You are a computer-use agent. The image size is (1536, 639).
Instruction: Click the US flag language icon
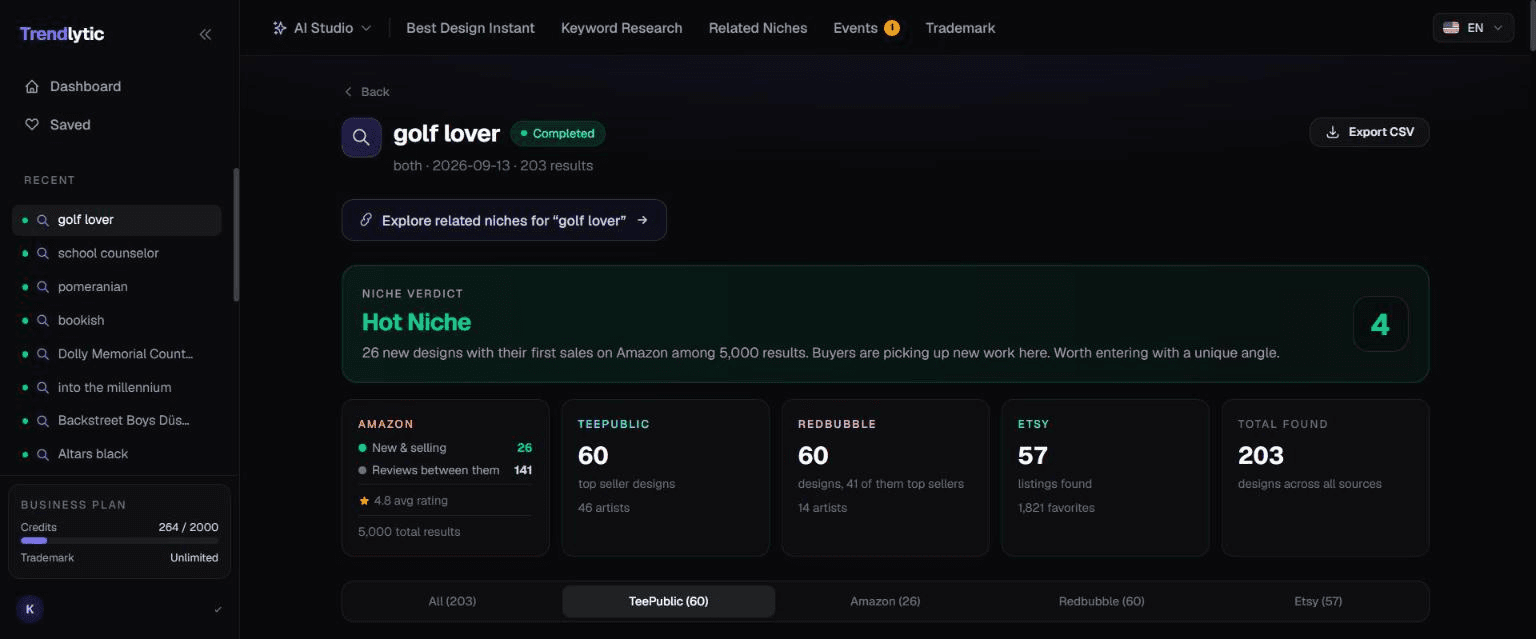pyautogui.click(x=1451, y=28)
